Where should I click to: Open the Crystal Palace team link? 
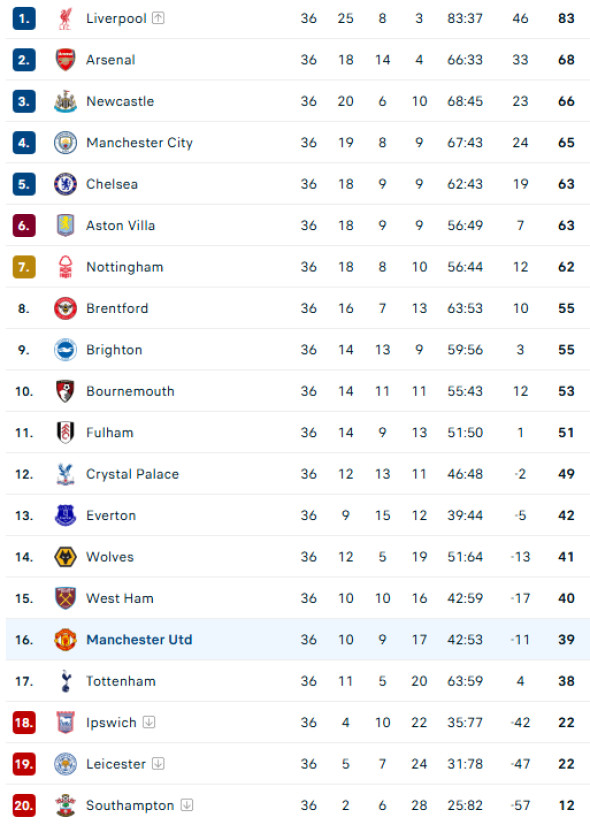coord(132,474)
